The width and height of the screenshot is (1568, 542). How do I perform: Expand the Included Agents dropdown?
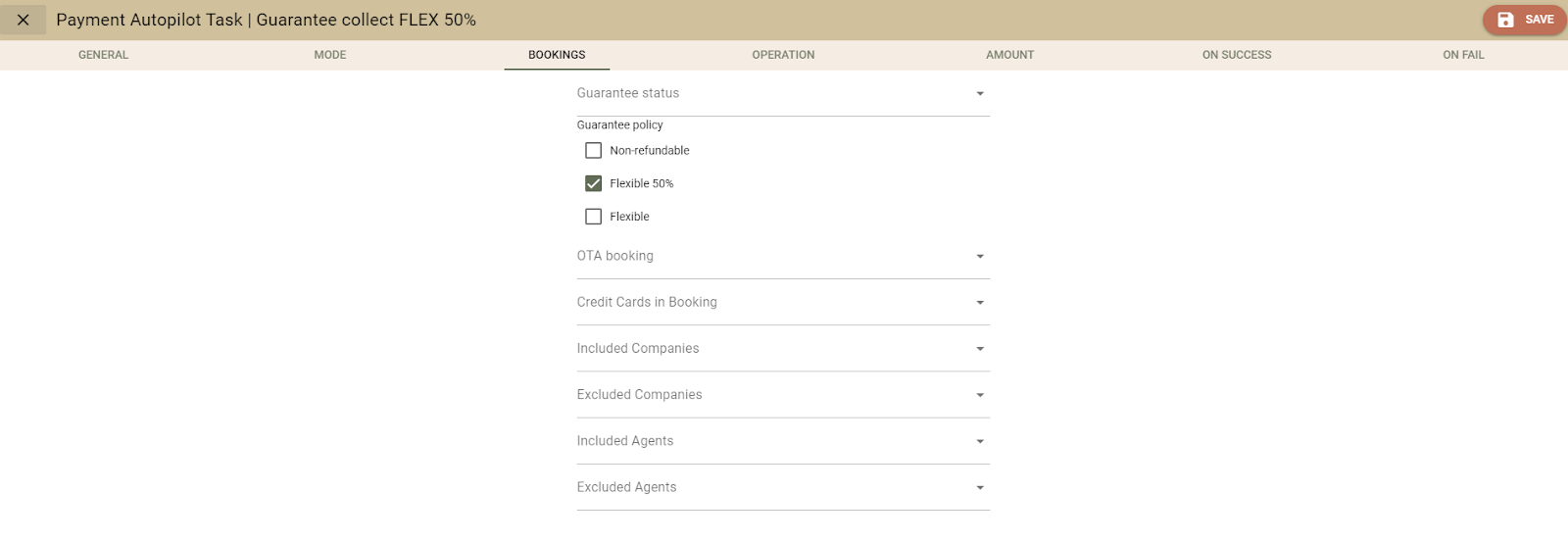[782, 441]
